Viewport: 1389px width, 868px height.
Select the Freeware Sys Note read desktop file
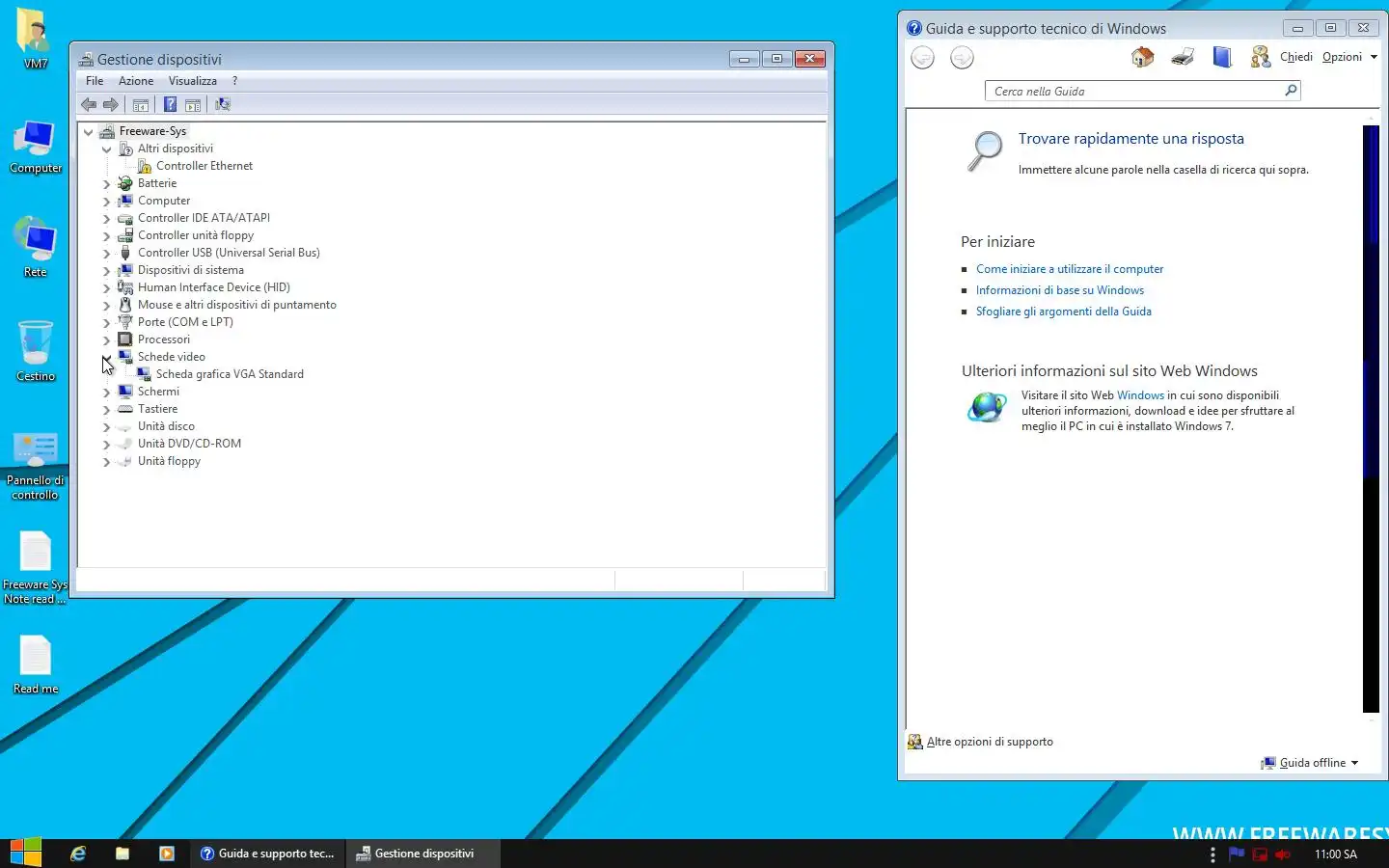coord(36,567)
